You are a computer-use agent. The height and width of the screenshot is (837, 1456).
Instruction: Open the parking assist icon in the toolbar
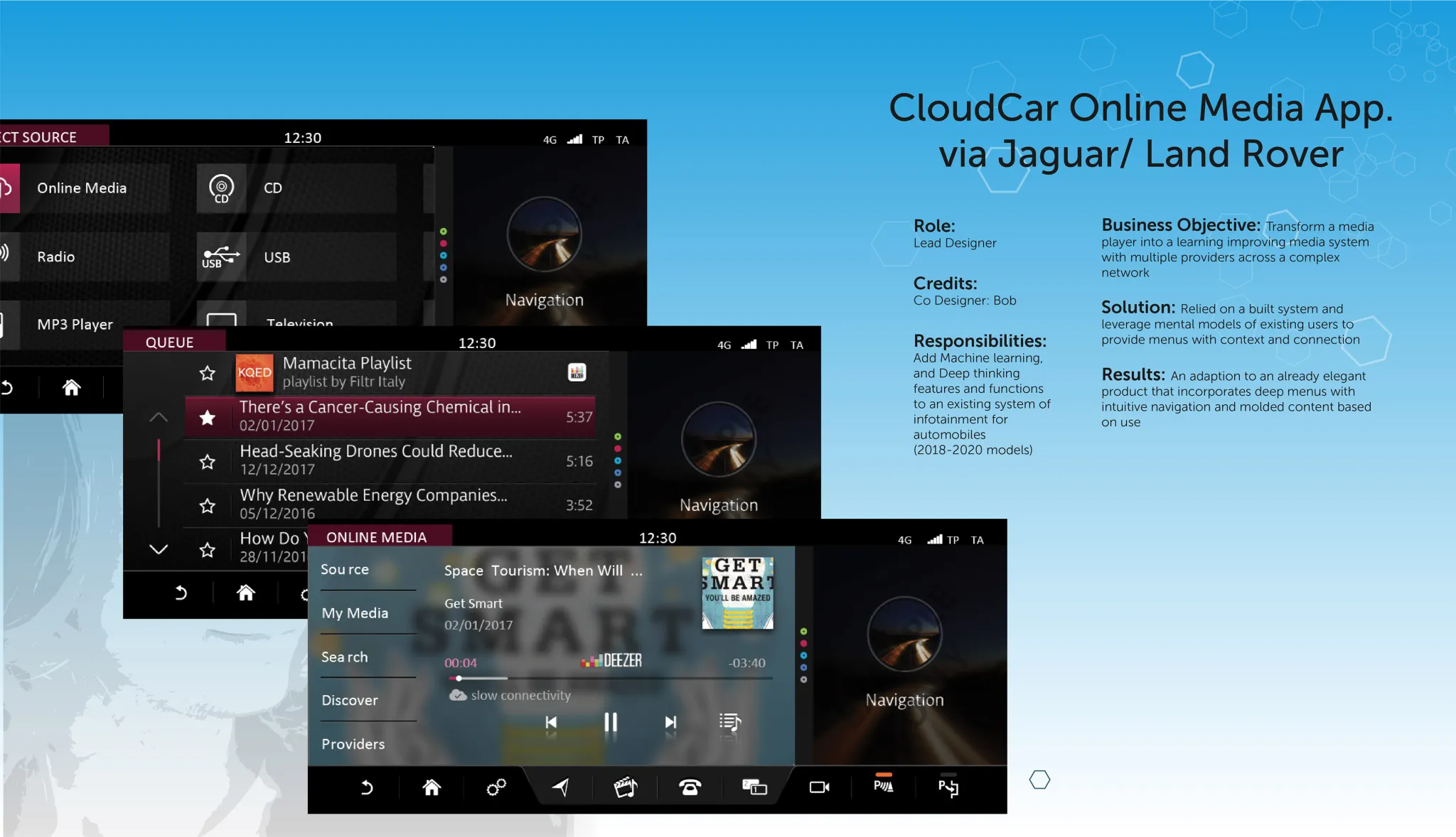[884, 787]
